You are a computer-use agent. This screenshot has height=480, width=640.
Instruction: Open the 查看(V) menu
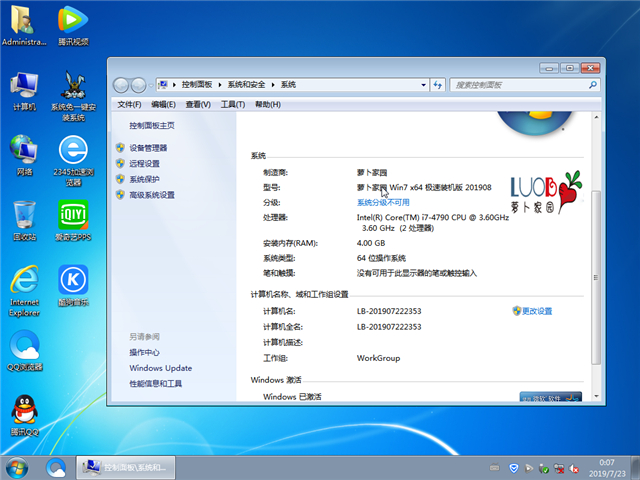click(x=198, y=104)
